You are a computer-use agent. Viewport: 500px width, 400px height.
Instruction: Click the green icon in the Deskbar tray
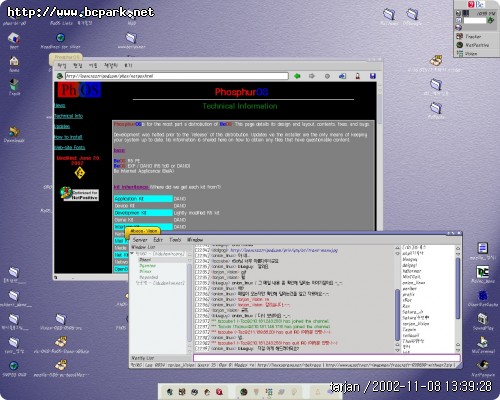click(x=490, y=20)
